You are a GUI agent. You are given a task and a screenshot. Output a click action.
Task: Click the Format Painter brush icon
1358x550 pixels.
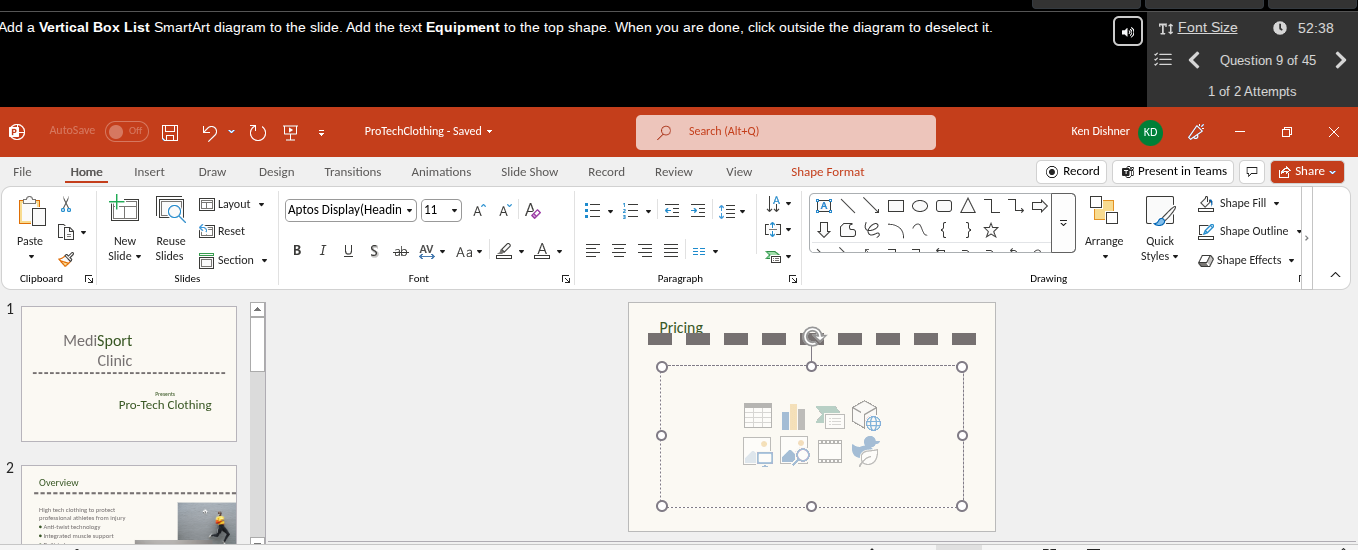pyautogui.click(x=66, y=259)
